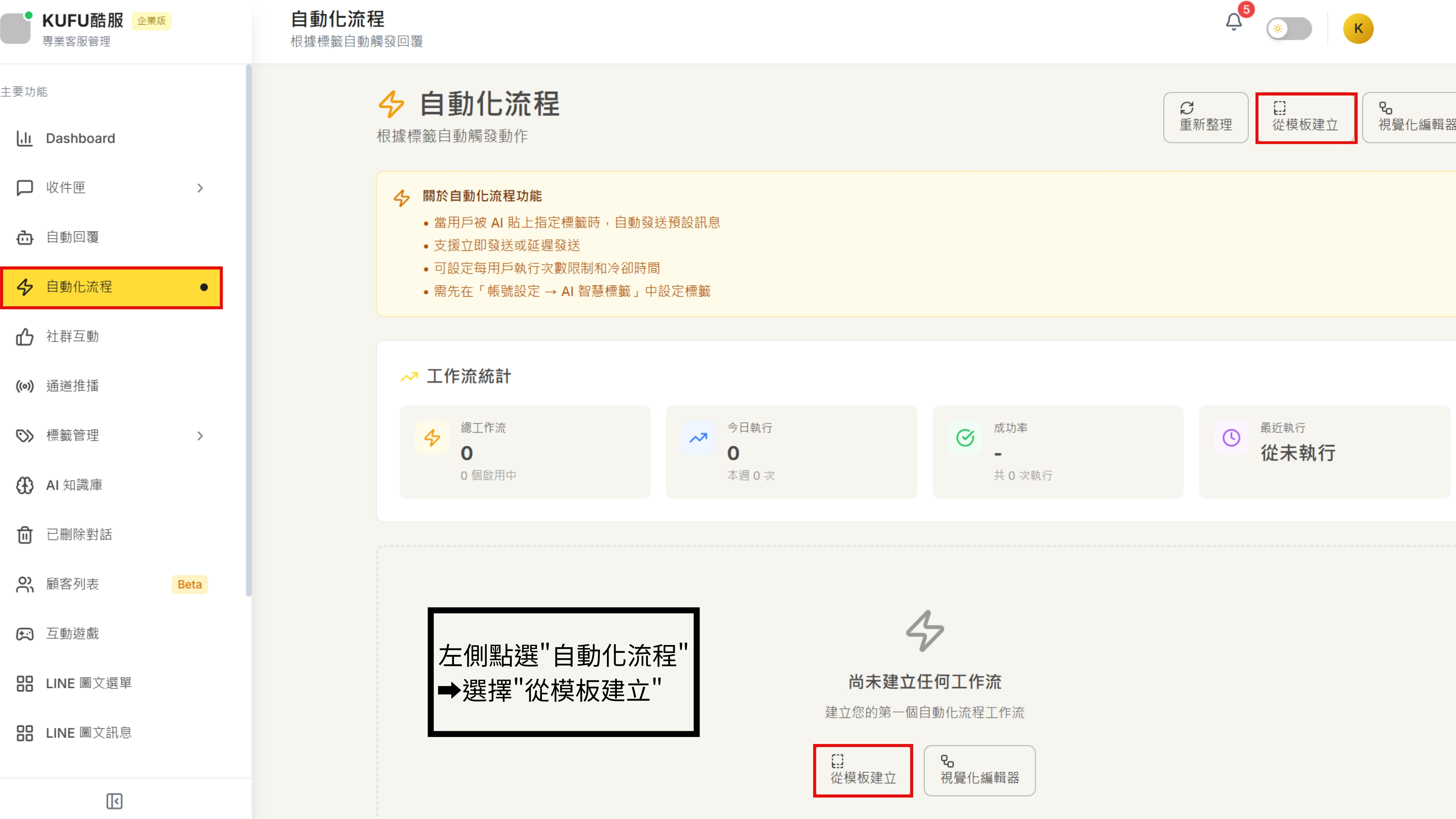Click the sidebar vertical scrollbar
Screen dimensions: 1456x819
248,330
